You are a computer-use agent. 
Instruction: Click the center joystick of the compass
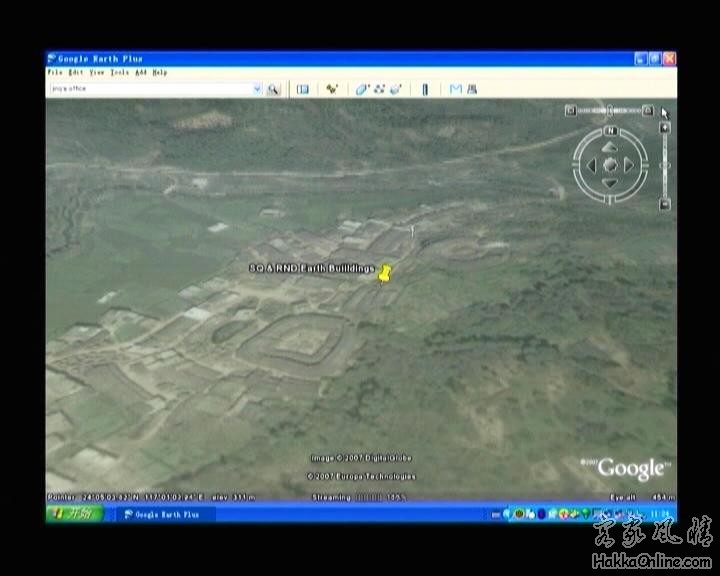[610, 165]
